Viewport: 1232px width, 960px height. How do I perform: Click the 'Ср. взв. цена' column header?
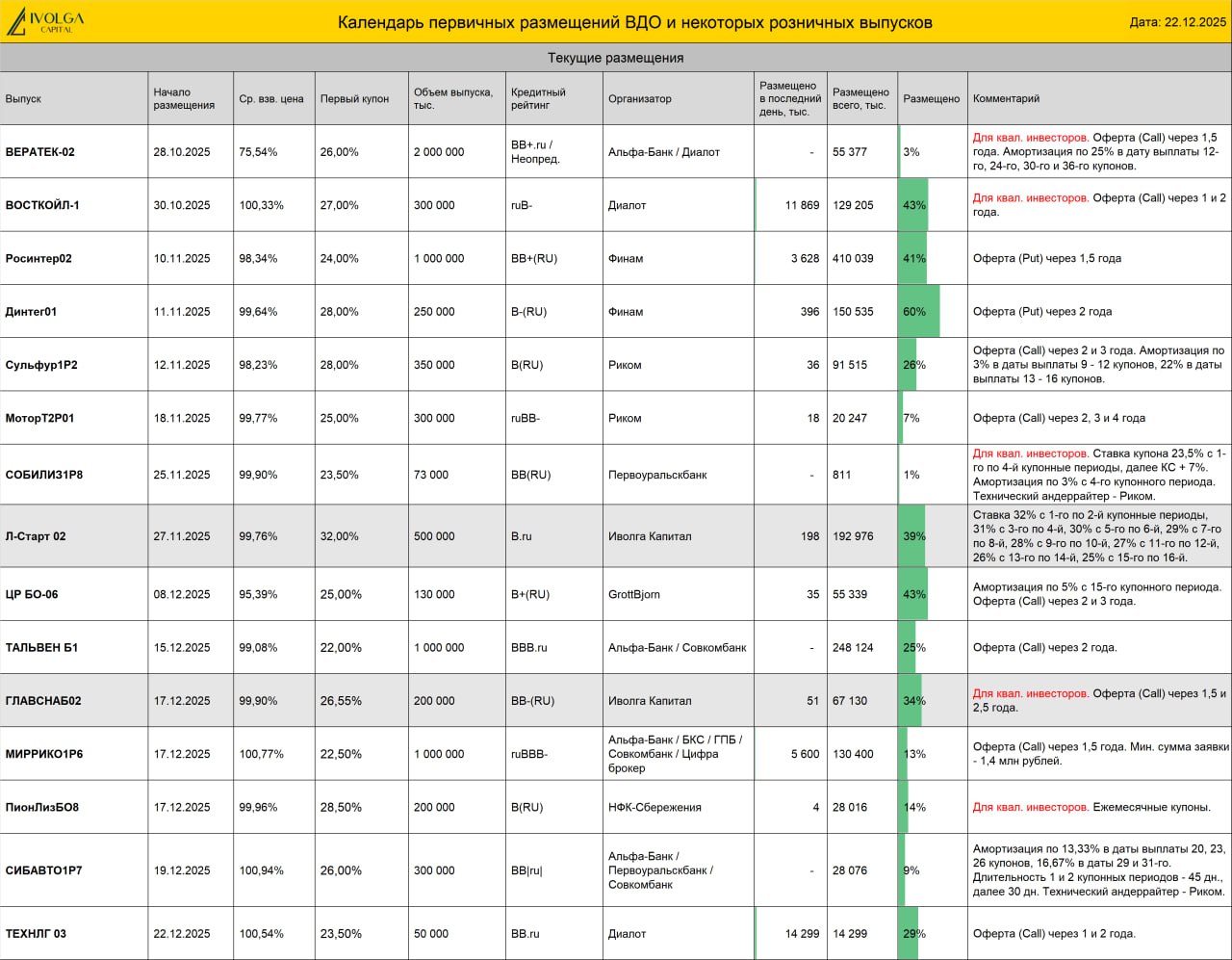271,98
